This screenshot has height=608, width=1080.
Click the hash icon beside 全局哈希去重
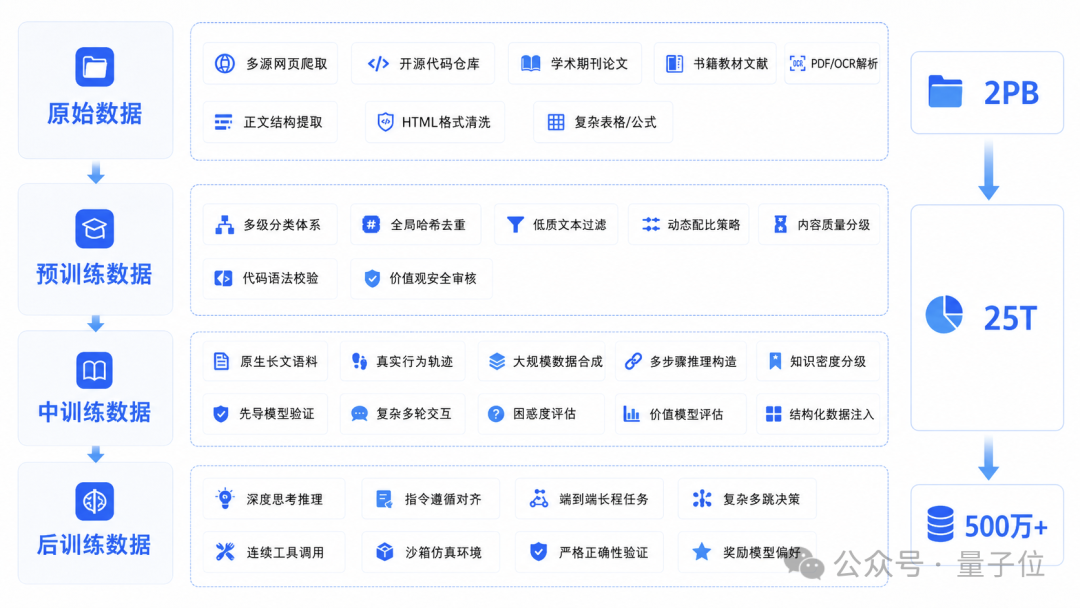371,224
